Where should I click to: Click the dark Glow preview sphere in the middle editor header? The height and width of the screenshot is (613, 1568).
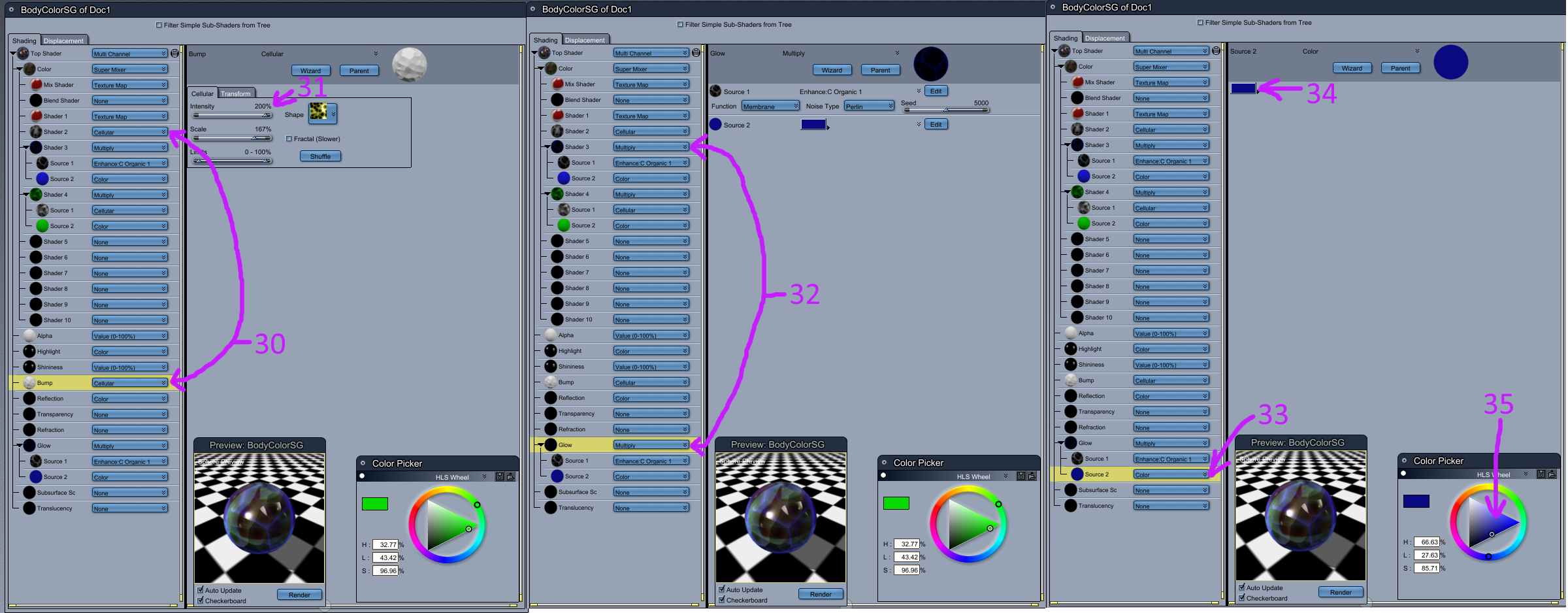point(931,64)
